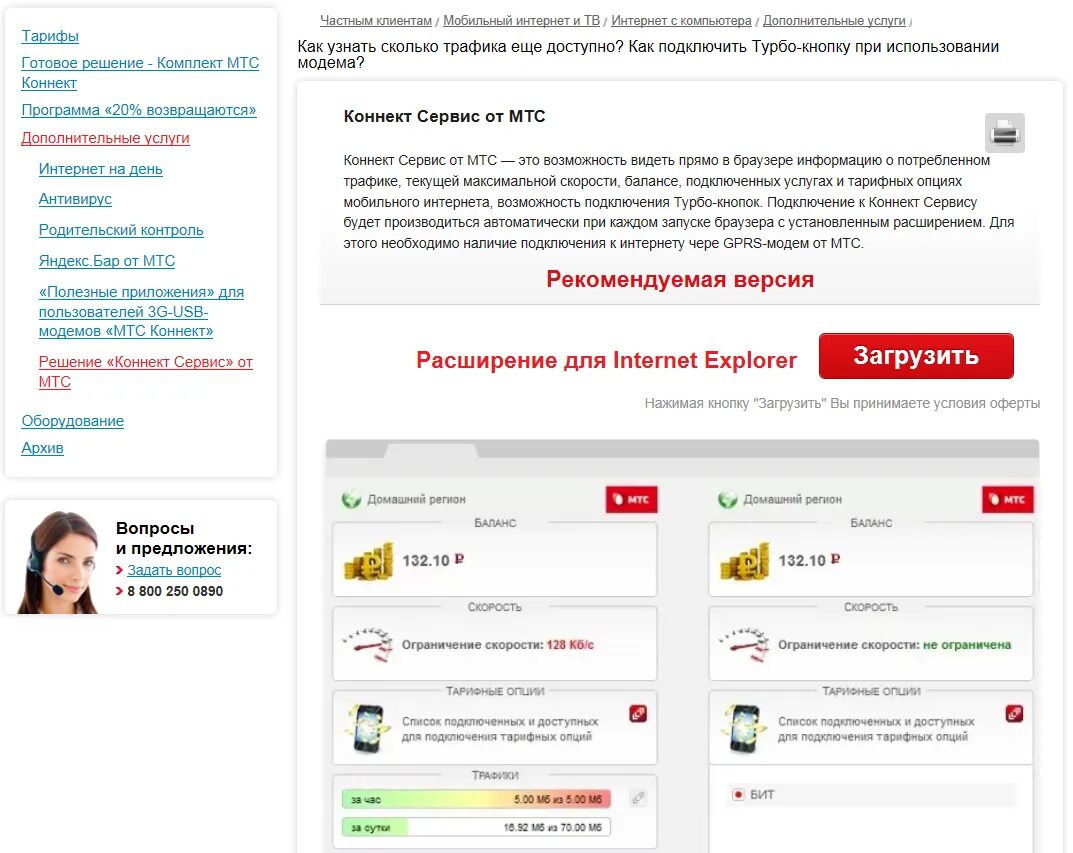1073x853 pixels.
Task: Click the right panel MTS logo badge
Action: pyautogui.click(x=1007, y=499)
